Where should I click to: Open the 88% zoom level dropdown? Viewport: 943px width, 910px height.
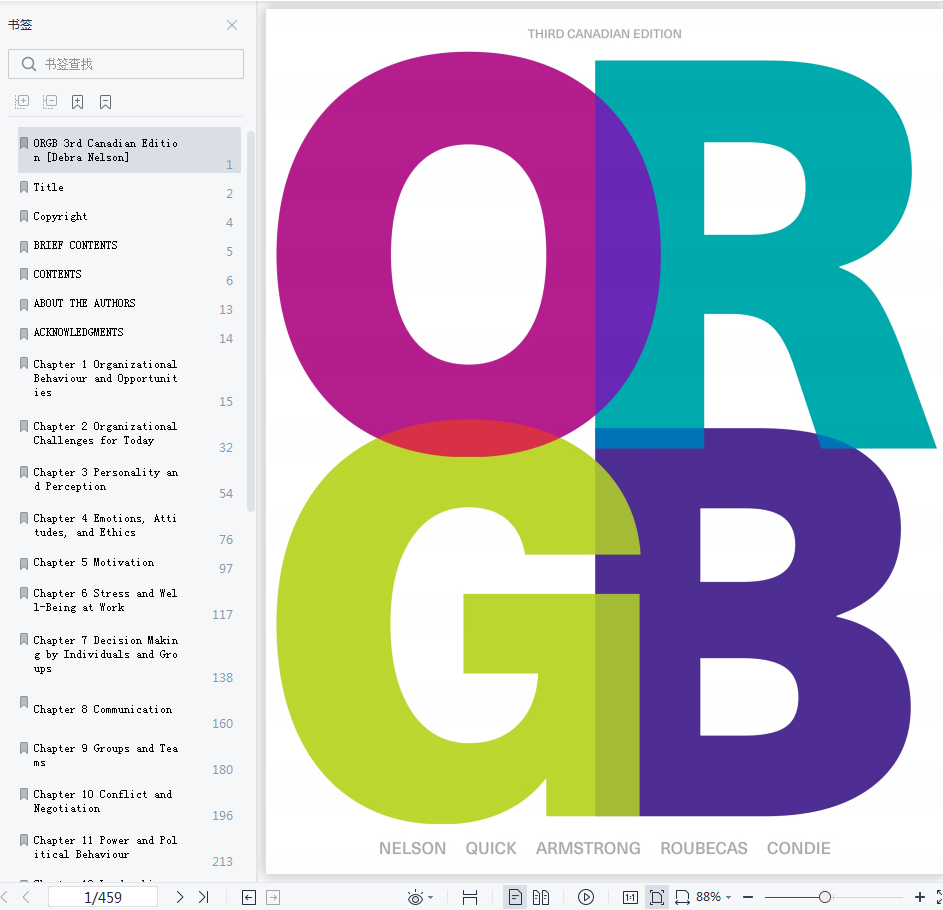tap(714, 897)
